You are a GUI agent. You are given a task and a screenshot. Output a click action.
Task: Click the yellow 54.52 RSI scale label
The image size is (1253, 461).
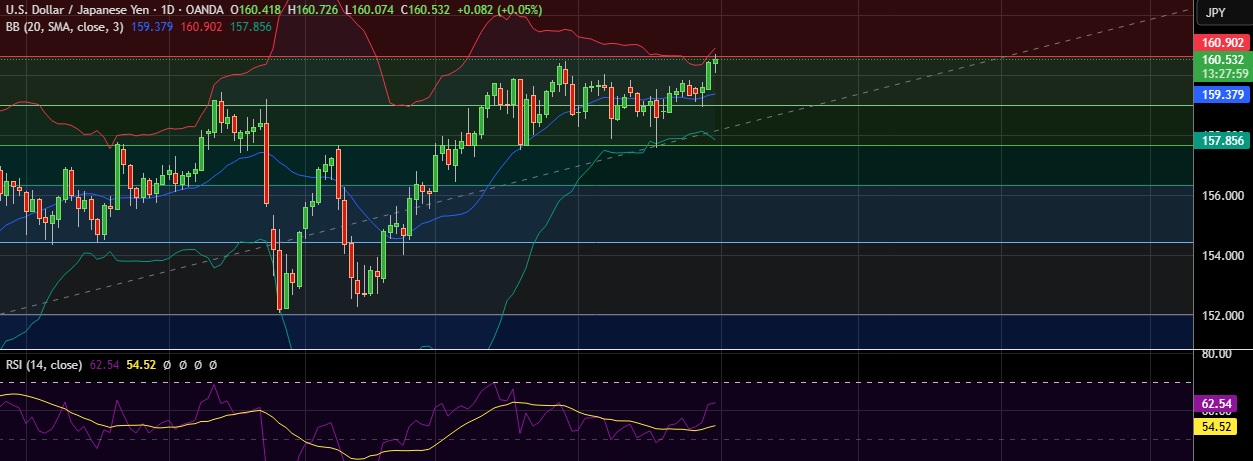(x=1215, y=426)
